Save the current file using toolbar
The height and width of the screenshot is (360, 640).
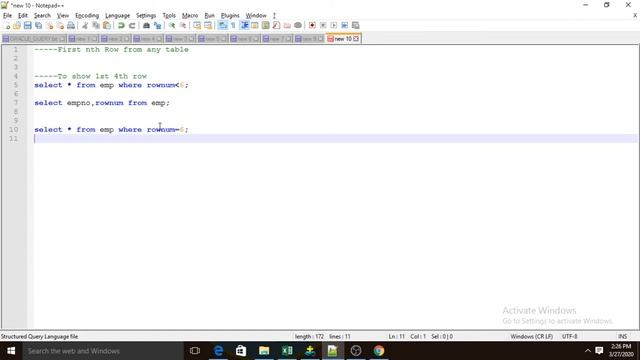coord(27,25)
